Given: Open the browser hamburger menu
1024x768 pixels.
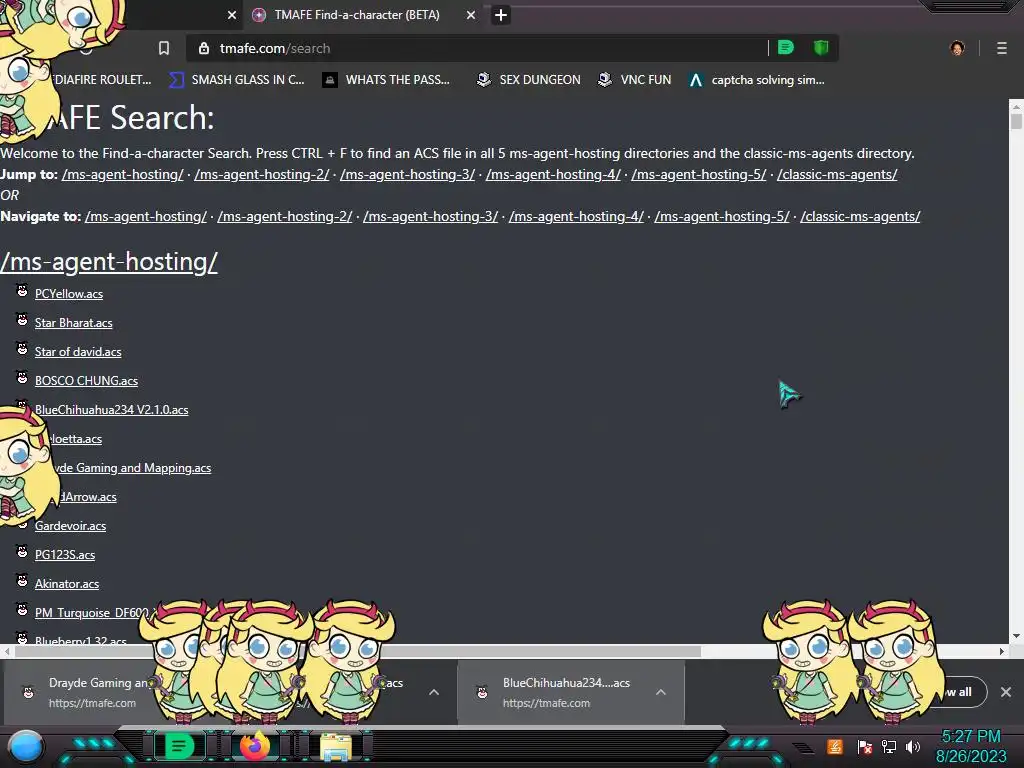Looking at the screenshot, I should (1002, 48).
